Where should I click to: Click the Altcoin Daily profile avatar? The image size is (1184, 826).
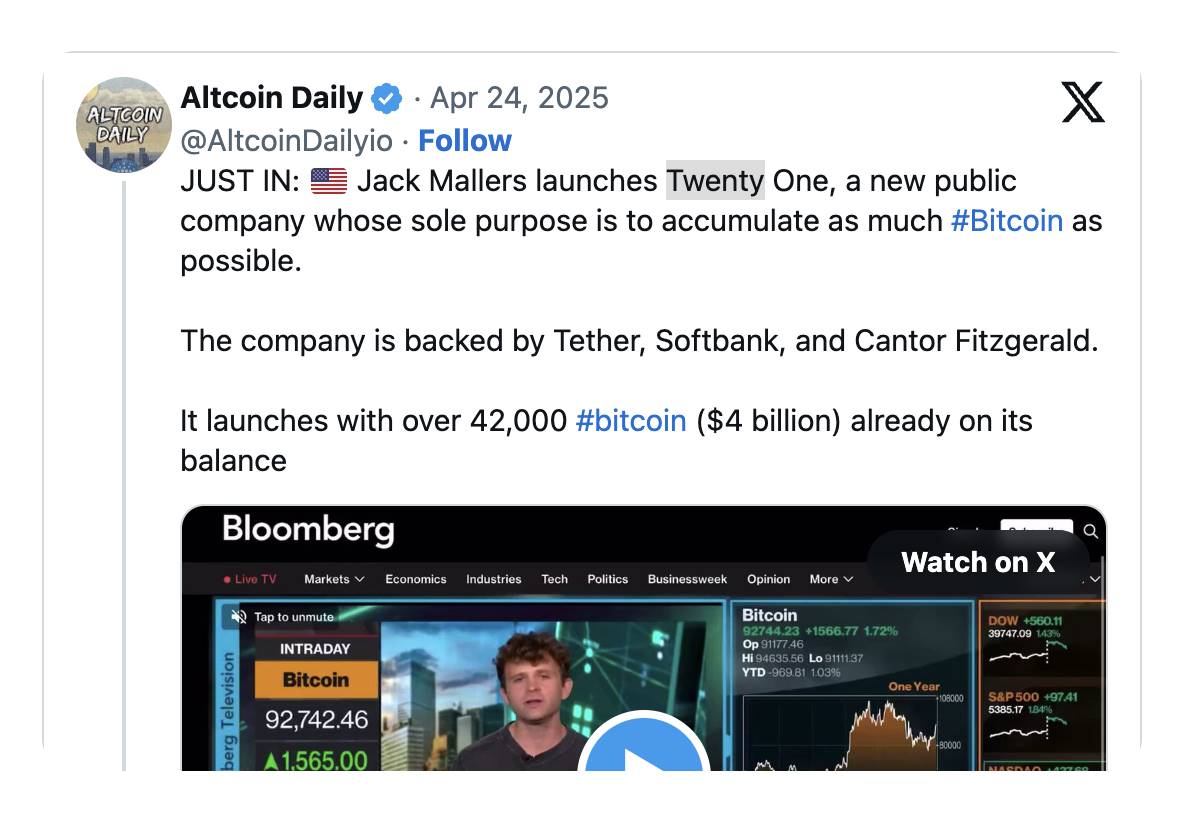point(124,124)
